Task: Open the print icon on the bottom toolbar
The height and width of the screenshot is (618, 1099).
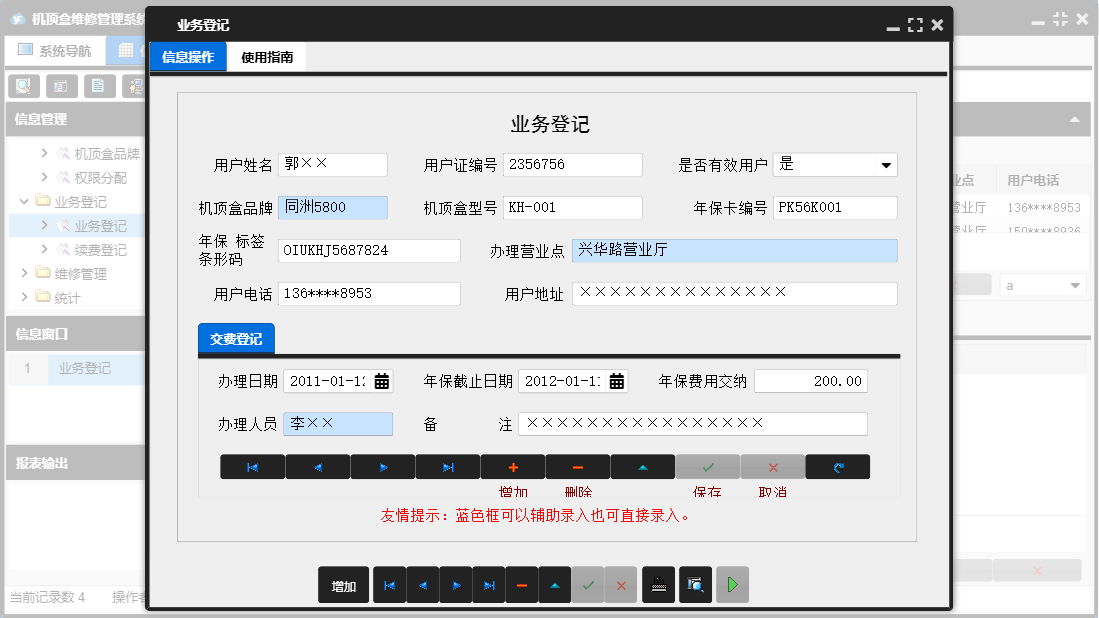Action: [x=660, y=585]
